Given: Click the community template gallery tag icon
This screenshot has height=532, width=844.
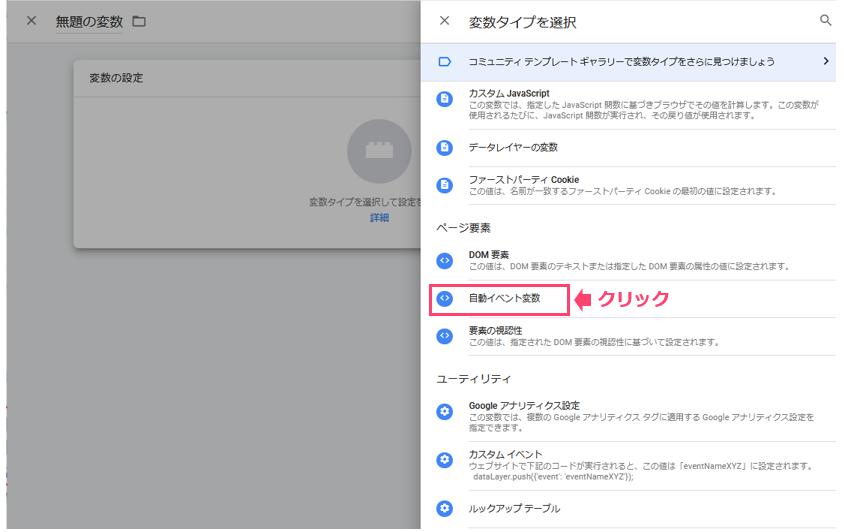Looking at the screenshot, I should [445, 61].
